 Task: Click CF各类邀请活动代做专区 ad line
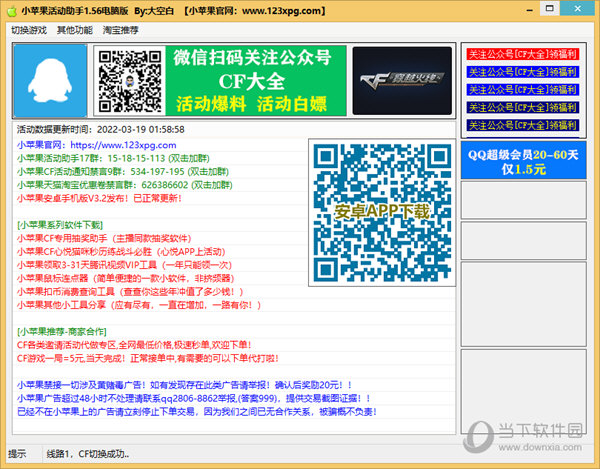(134, 345)
